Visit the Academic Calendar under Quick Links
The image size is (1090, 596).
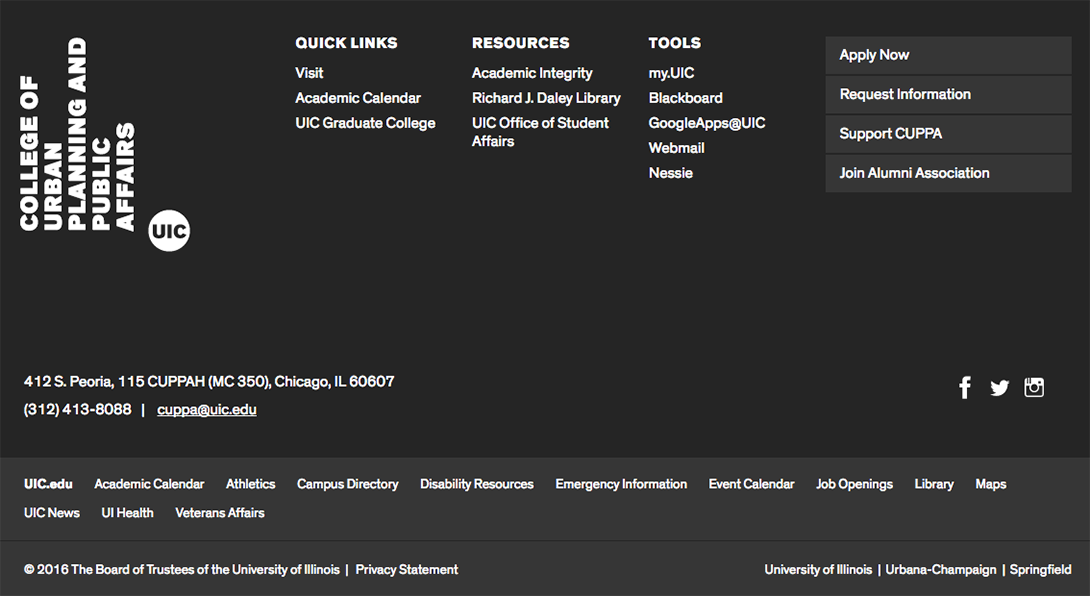click(x=358, y=97)
